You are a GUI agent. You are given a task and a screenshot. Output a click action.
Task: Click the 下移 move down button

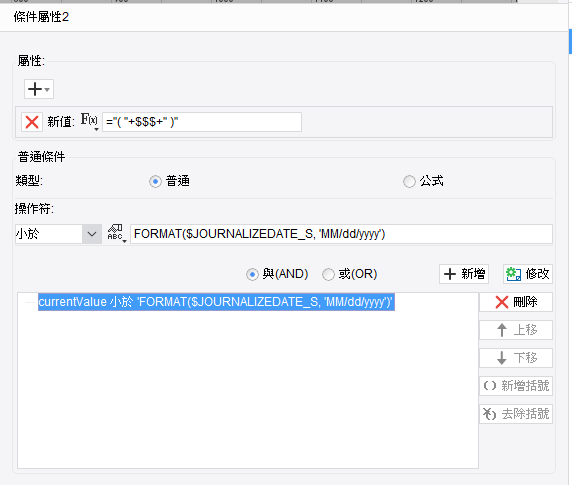516,358
